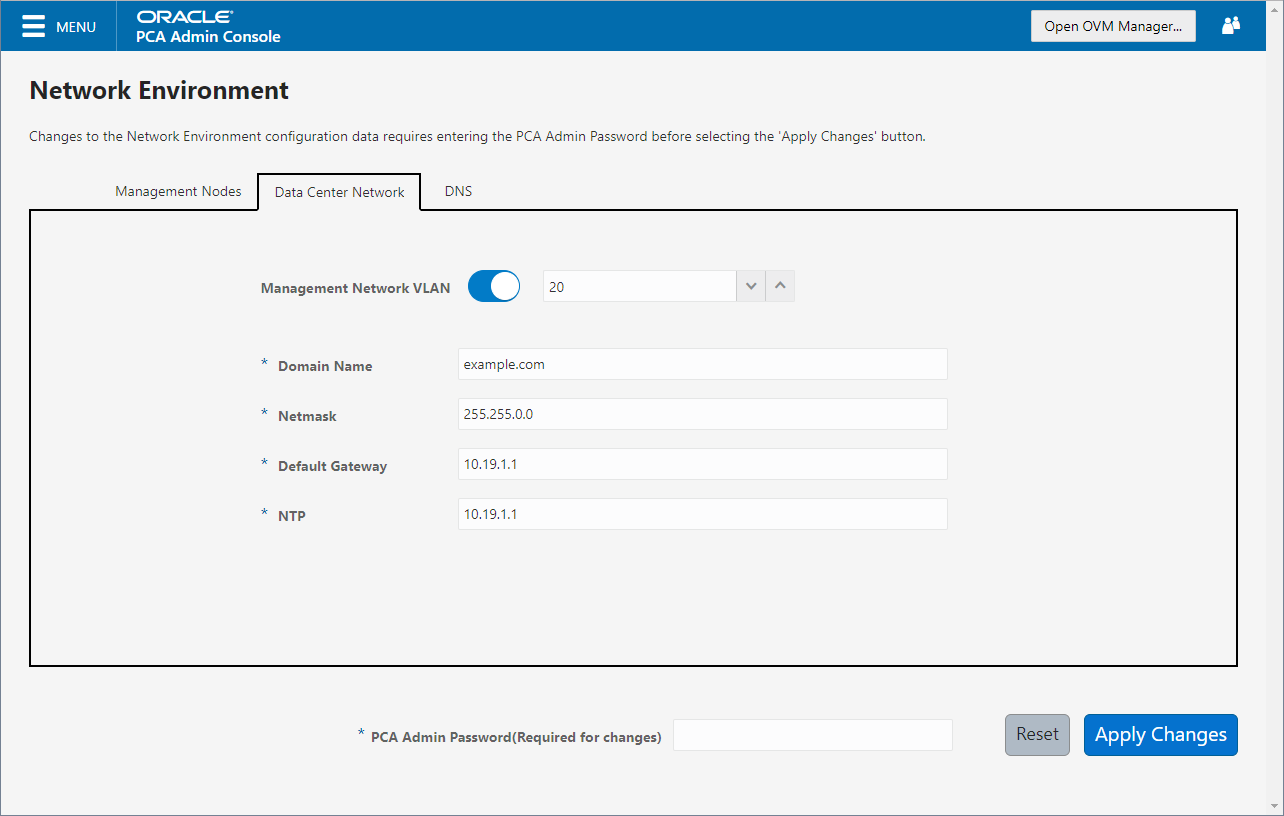This screenshot has height=816, width=1284.
Task: Select the Netmask input field
Action: coord(702,414)
